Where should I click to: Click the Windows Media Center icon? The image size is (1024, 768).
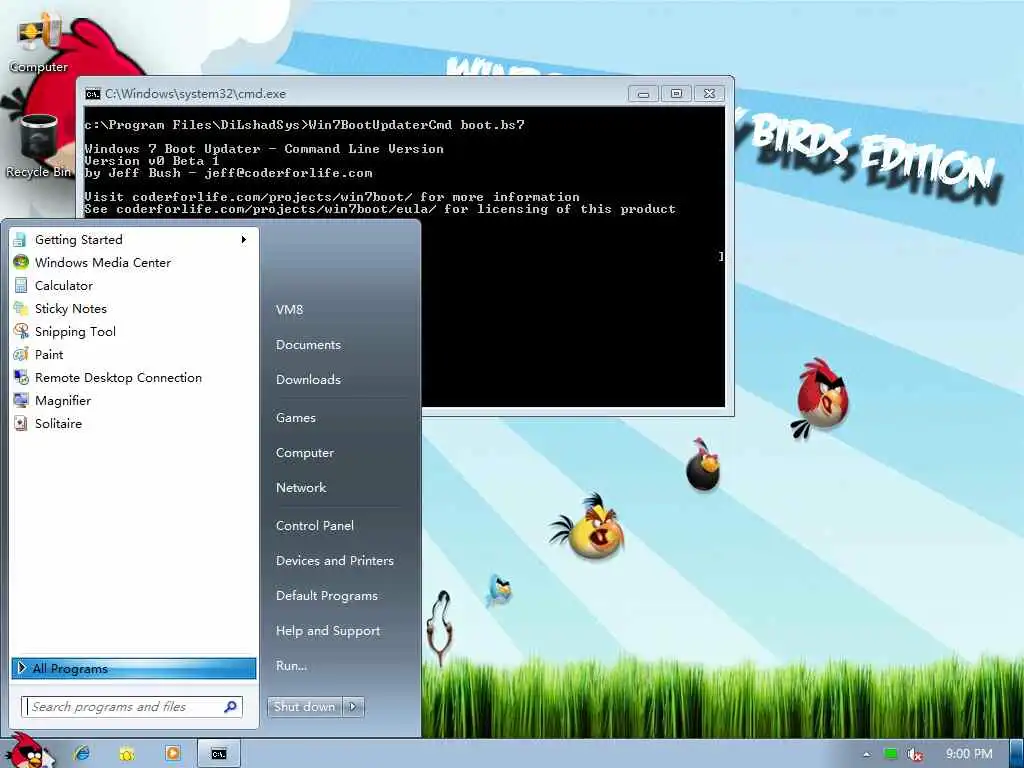click(x=21, y=263)
